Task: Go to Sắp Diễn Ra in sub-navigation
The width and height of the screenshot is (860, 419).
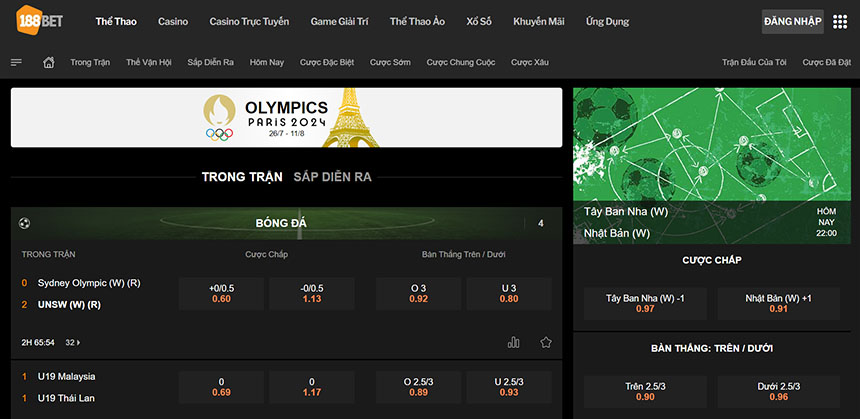Action: point(211,63)
